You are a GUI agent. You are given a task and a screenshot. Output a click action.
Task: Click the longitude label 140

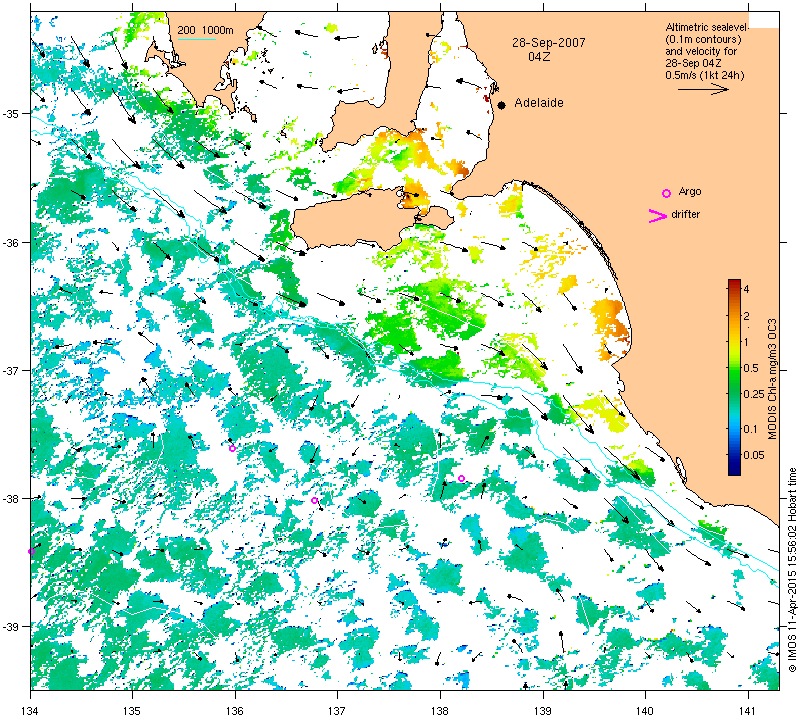645,710
